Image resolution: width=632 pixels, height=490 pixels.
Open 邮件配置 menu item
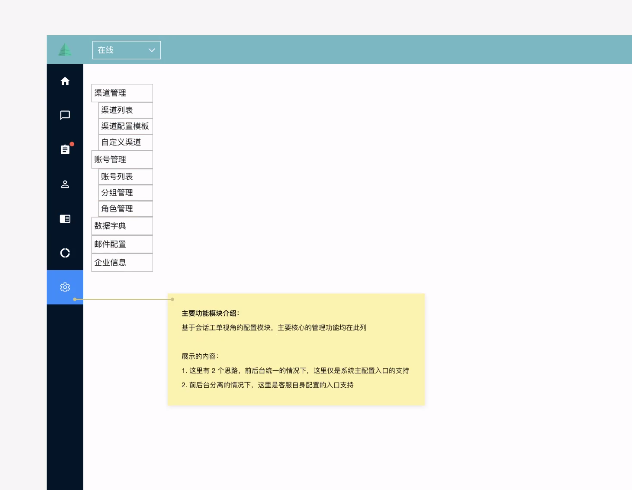[x=121, y=243]
